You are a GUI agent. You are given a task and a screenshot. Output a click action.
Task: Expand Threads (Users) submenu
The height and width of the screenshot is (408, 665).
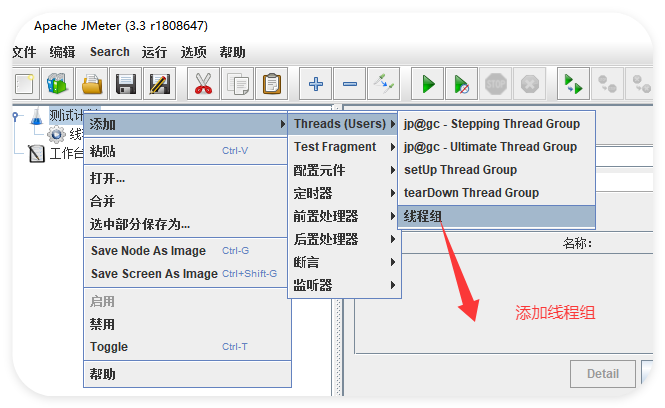click(x=343, y=124)
